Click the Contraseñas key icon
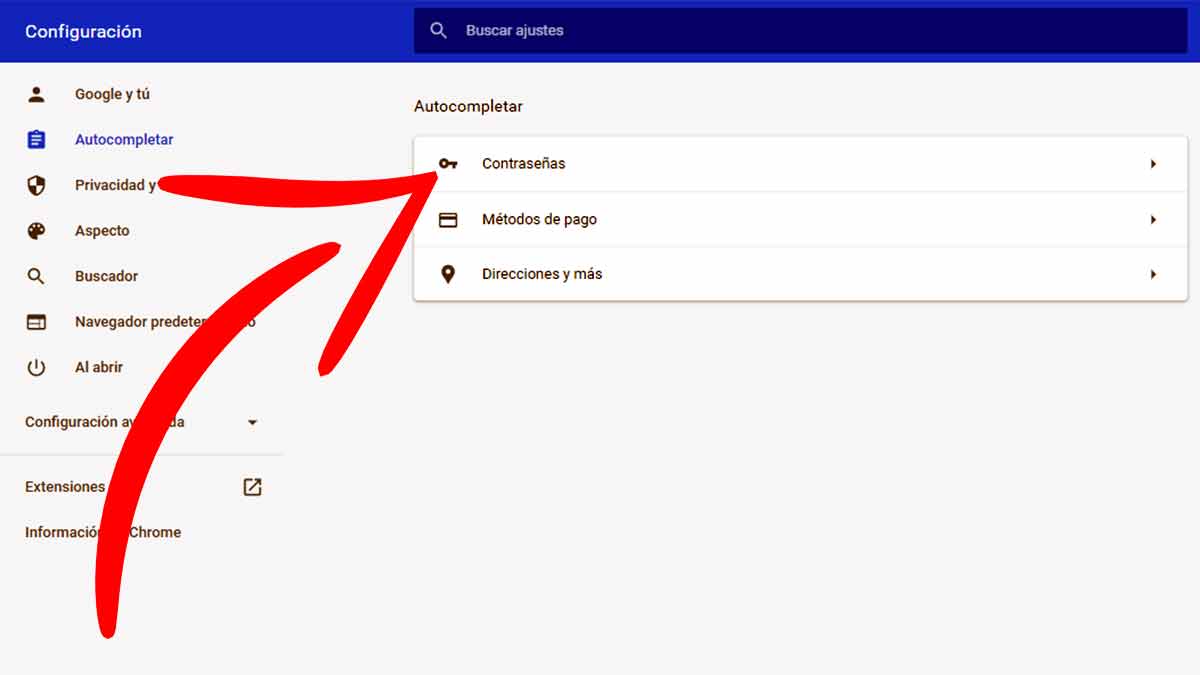 448,163
